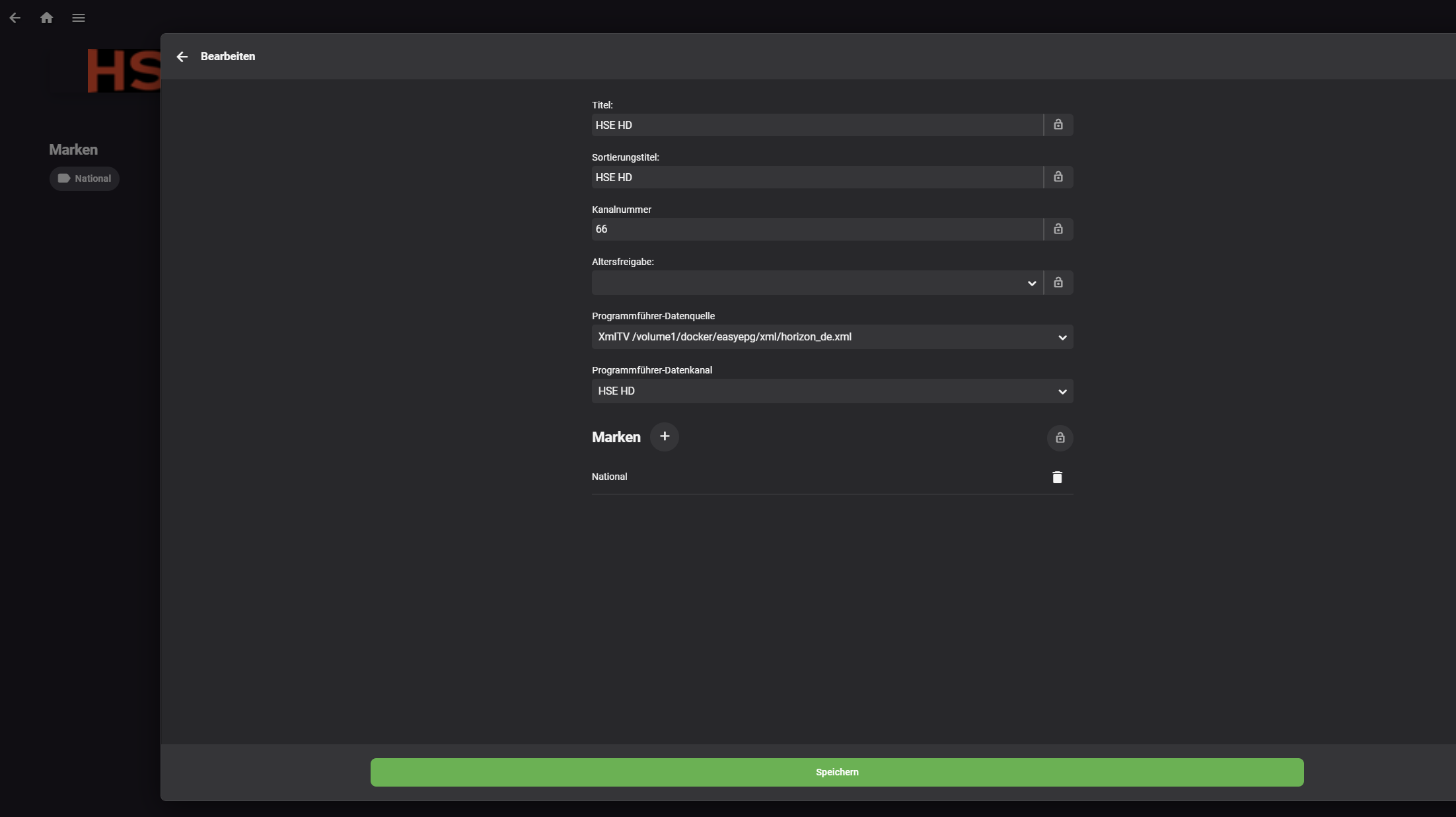The height and width of the screenshot is (817, 1456).
Task: Toggle lock on the Kanalnummer field
Action: point(1058,229)
